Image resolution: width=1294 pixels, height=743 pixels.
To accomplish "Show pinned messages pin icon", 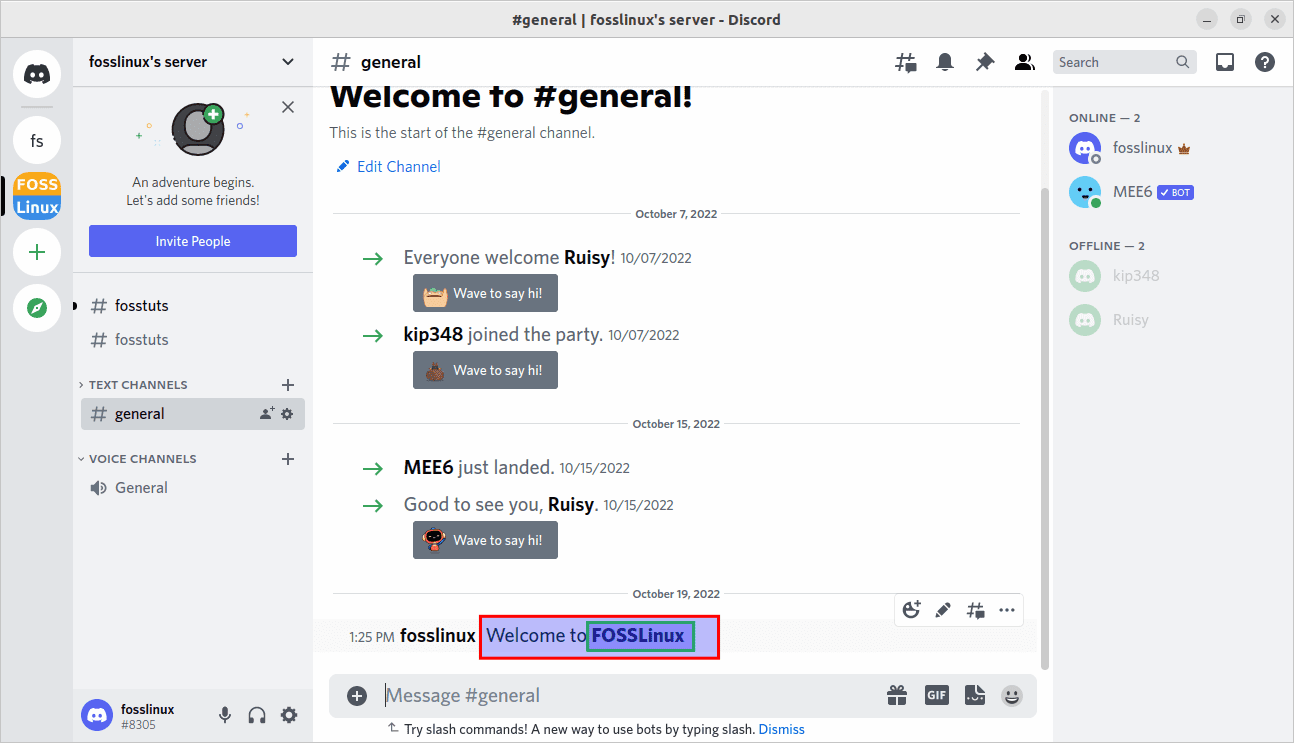I will pyautogui.click(x=985, y=62).
